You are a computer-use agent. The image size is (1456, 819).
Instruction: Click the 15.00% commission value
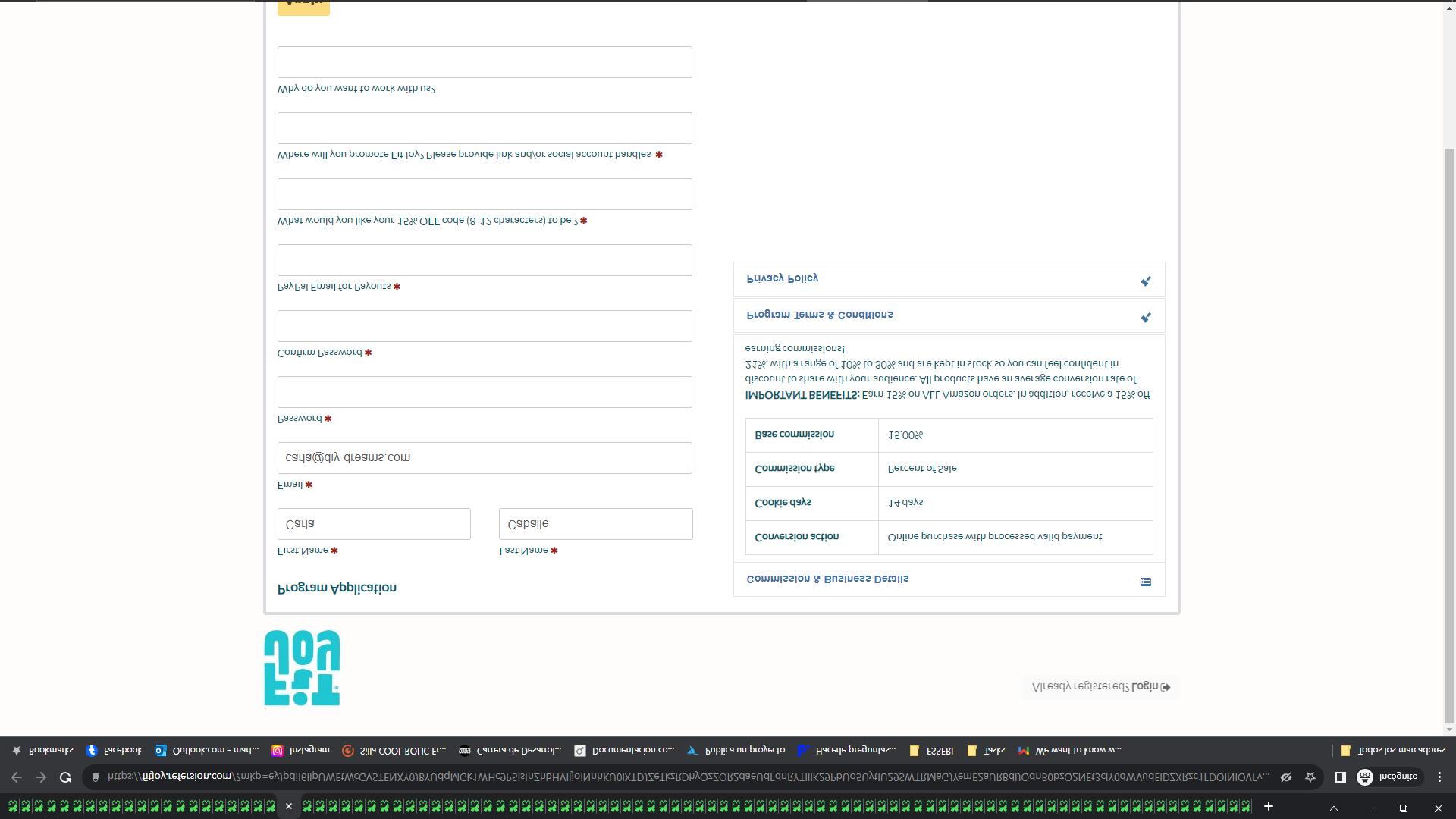coord(905,436)
